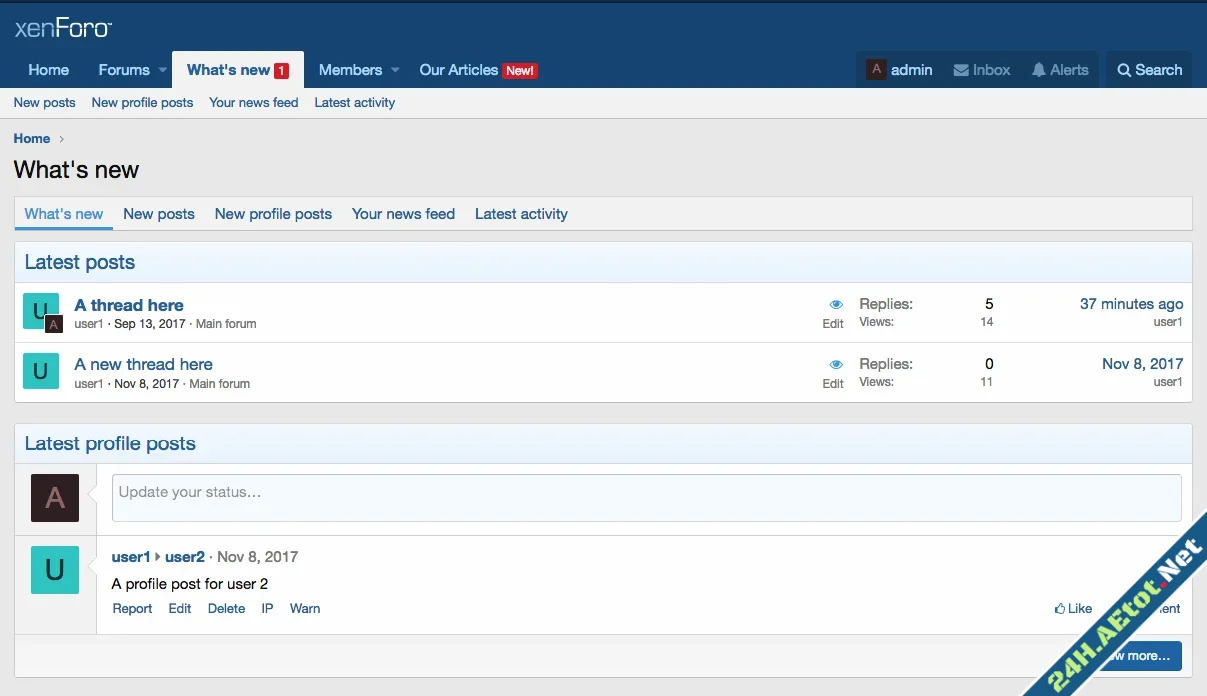This screenshot has width=1207, height=696.
Task: Click user1's avatar on the profile post
Action: [55, 570]
